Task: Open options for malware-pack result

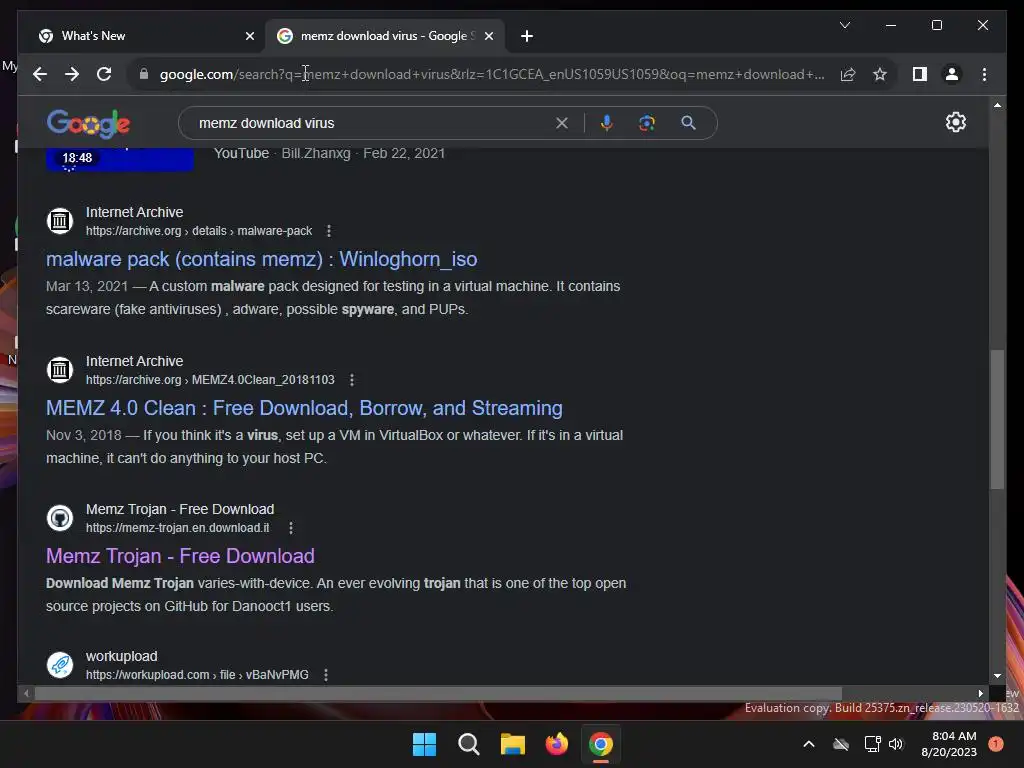Action: pyautogui.click(x=328, y=231)
